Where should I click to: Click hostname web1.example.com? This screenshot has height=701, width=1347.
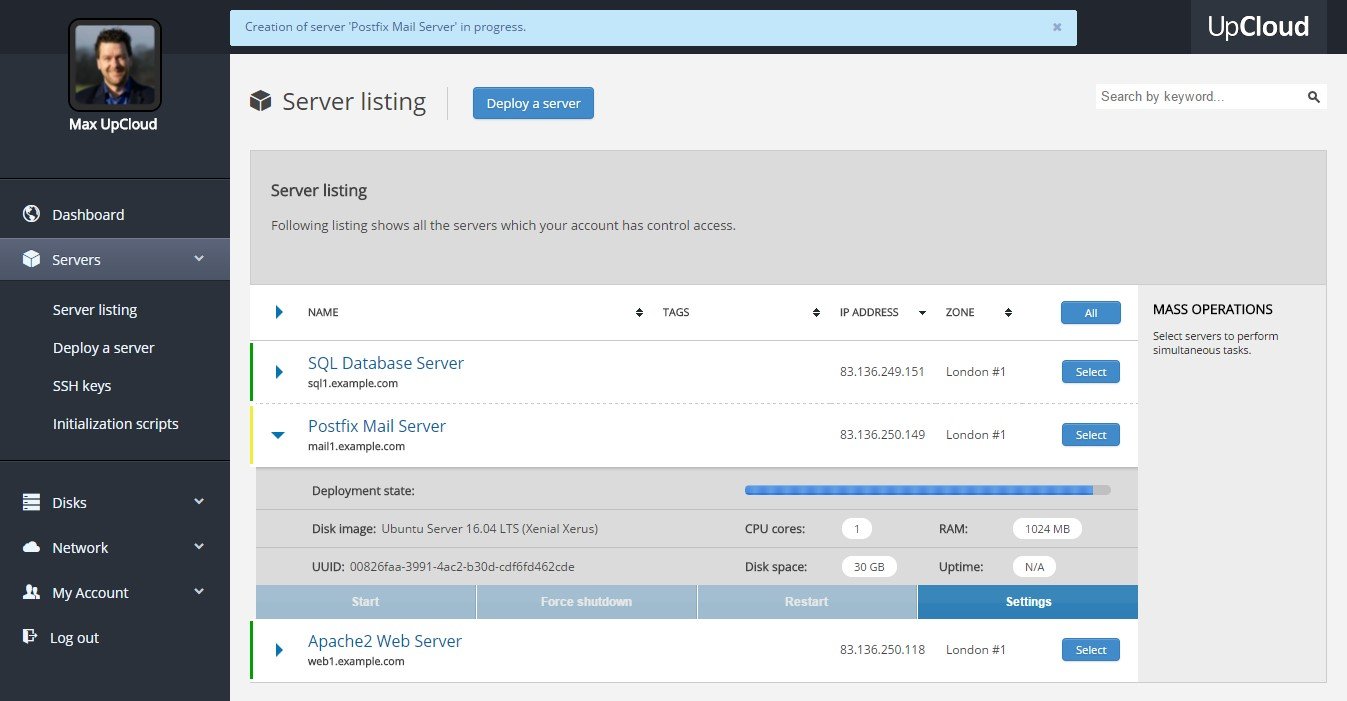tap(356, 662)
